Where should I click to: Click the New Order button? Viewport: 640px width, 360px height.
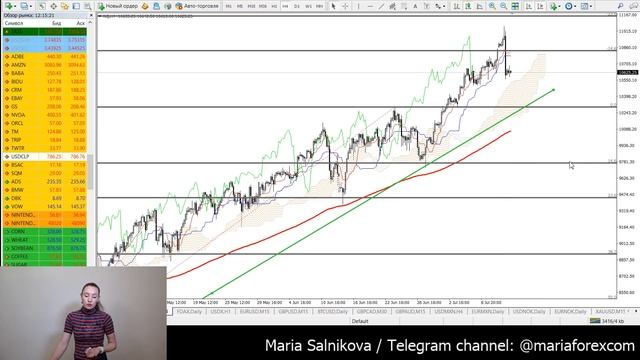pos(118,6)
